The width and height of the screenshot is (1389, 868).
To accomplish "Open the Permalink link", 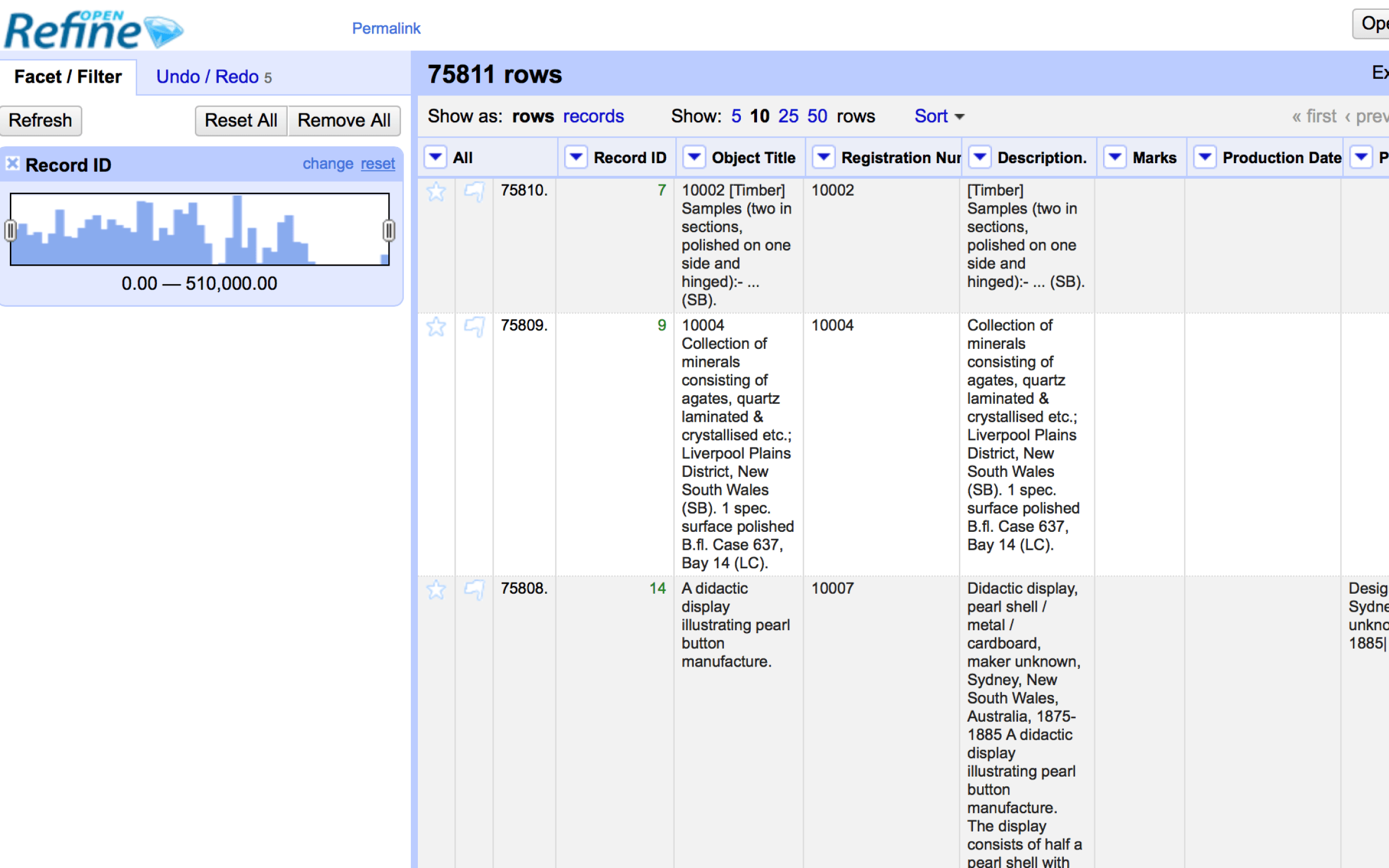I will (386, 28).
